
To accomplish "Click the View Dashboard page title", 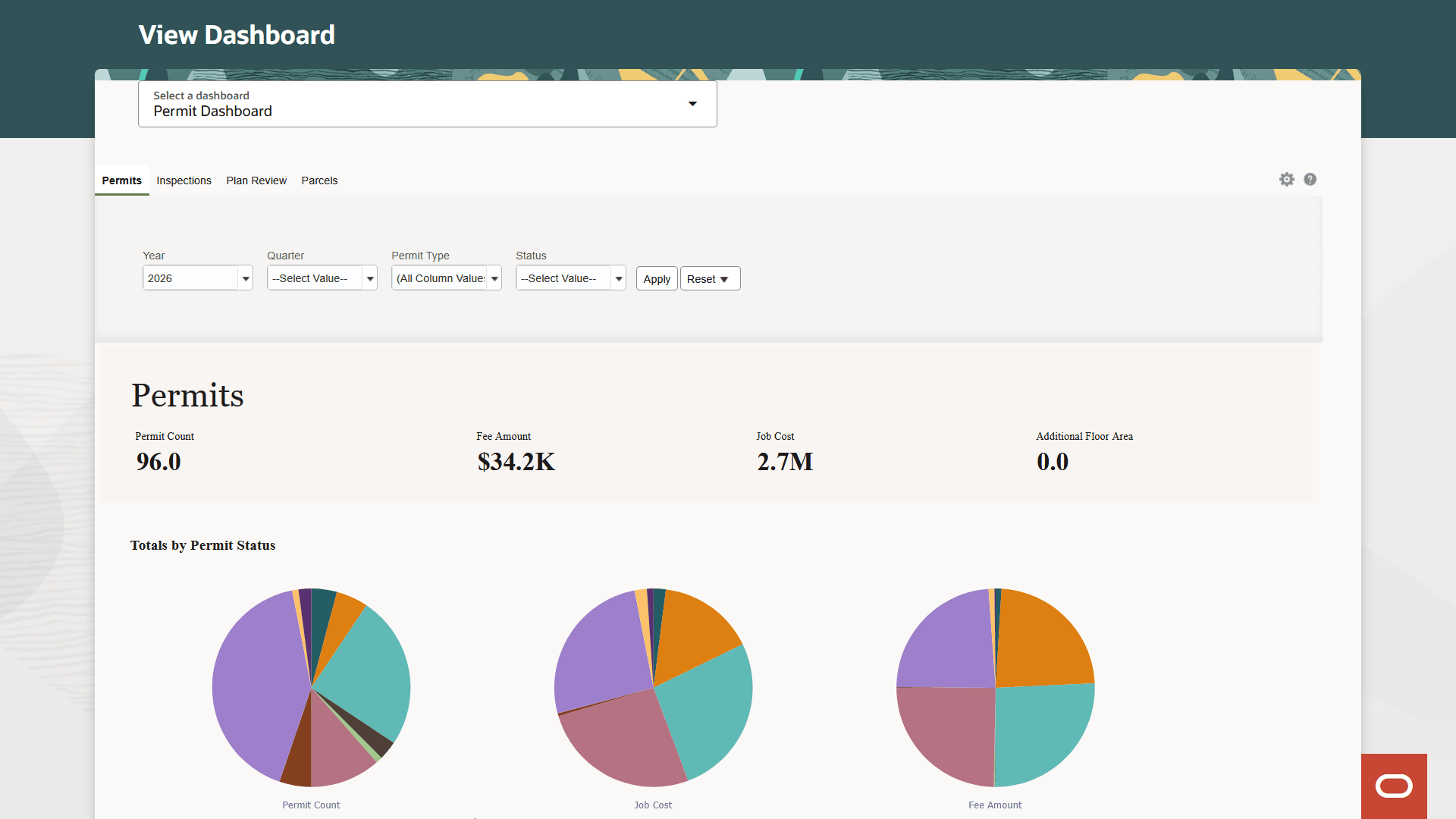I will tap(237, 35).
